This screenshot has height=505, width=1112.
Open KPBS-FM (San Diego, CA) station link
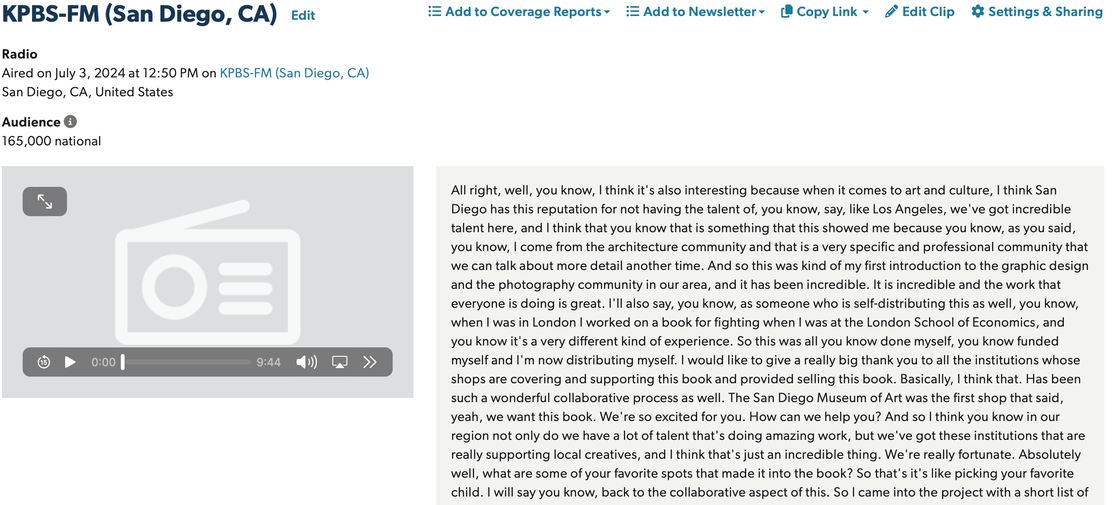pyautogui.click(x=294, y=72)
